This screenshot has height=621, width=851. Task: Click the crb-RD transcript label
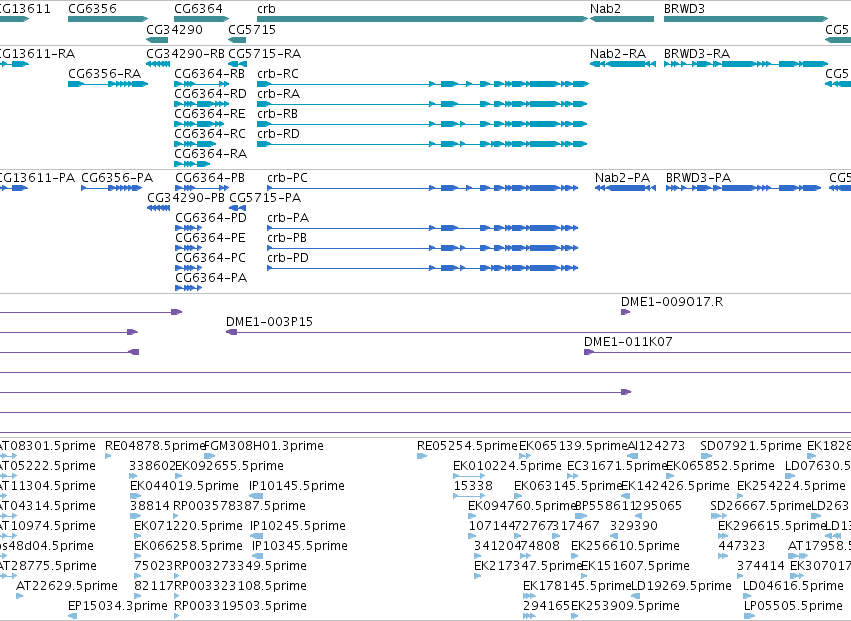click(x=278, y=134)
